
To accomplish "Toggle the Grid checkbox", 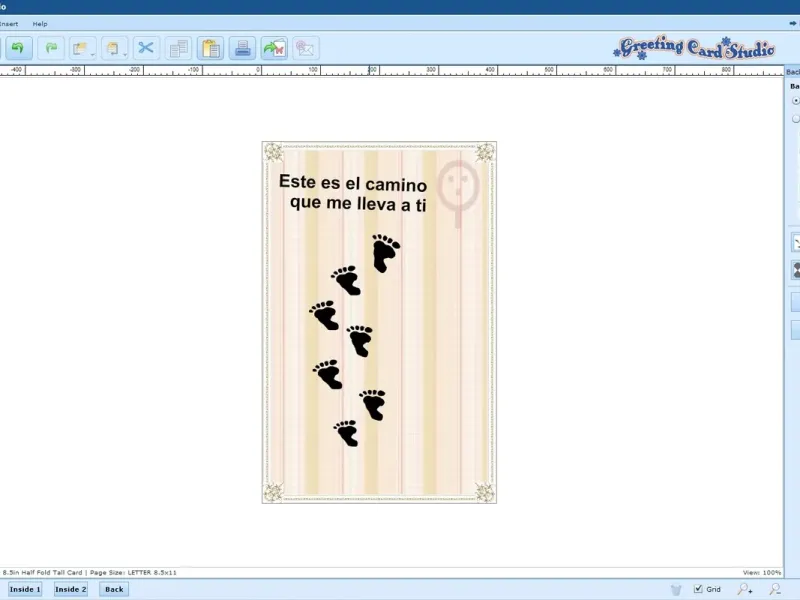I will (698, 589).
